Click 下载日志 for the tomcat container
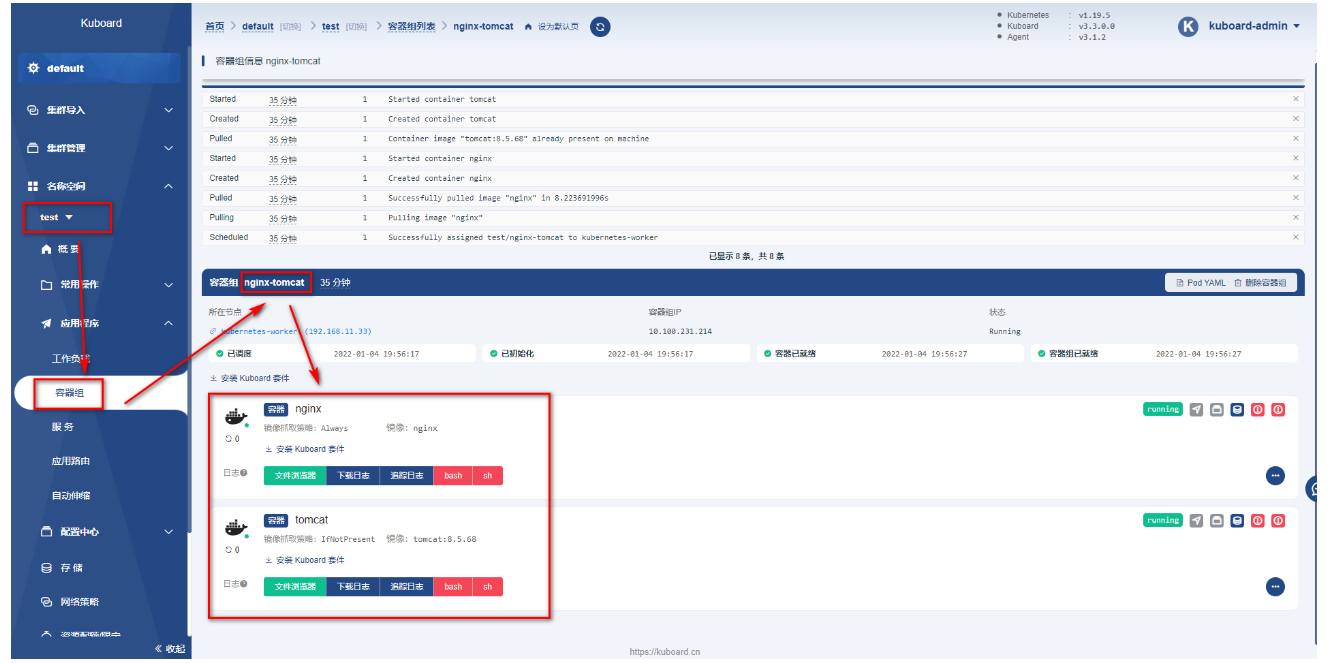Screen dimensions: 1329x663 [353, 586]
